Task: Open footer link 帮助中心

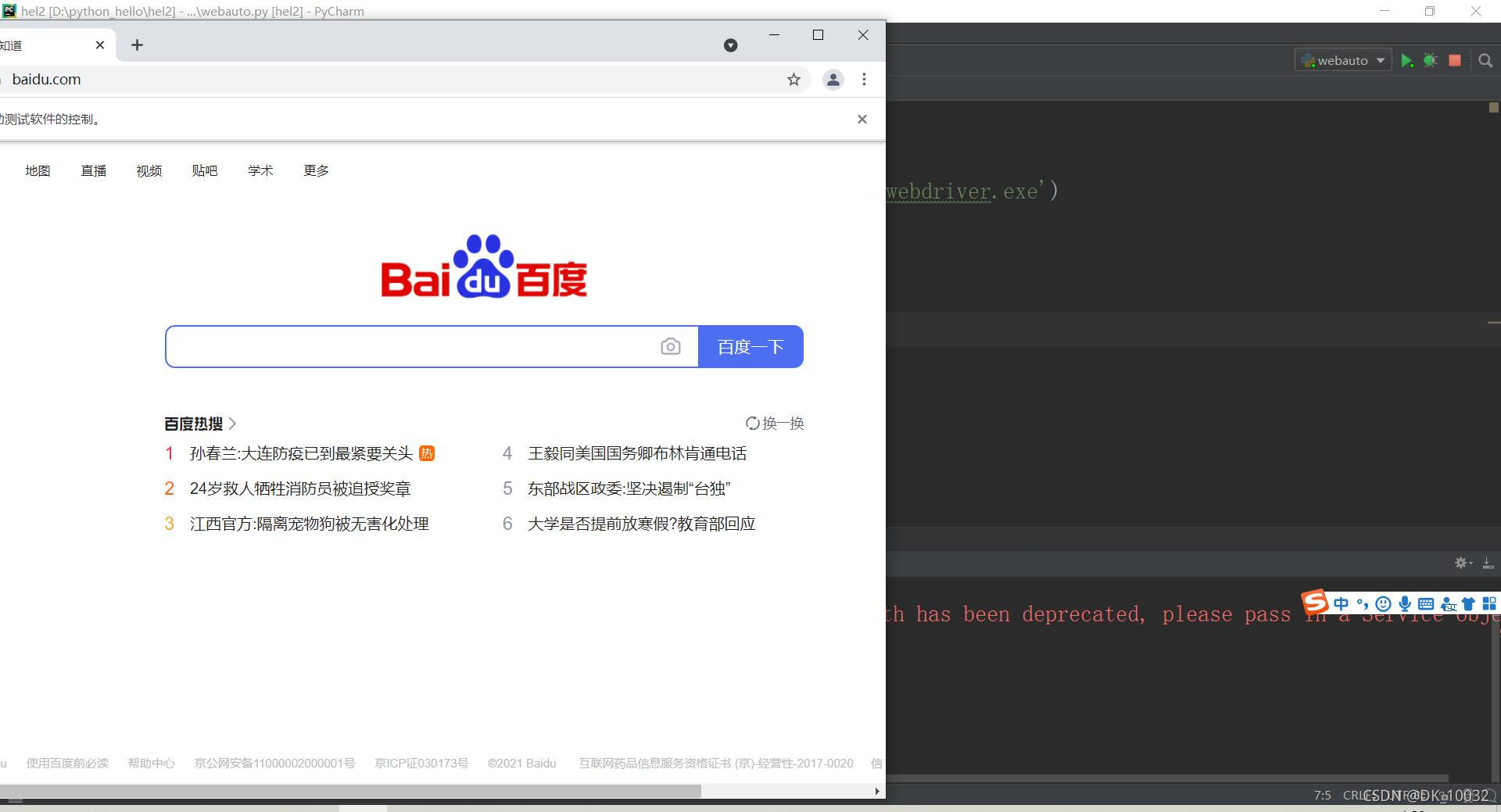Action: [151, 763]
